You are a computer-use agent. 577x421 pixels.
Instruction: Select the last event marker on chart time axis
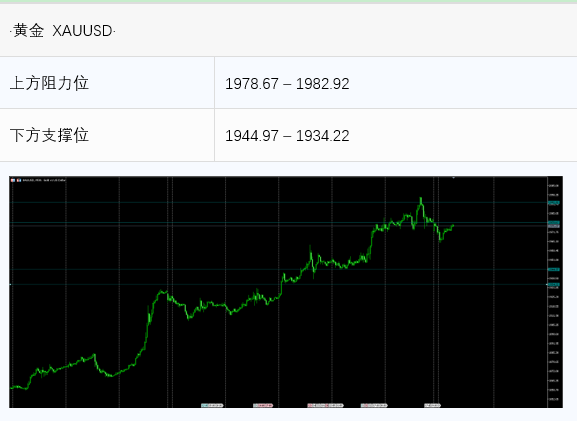click(x=432, y=405)
